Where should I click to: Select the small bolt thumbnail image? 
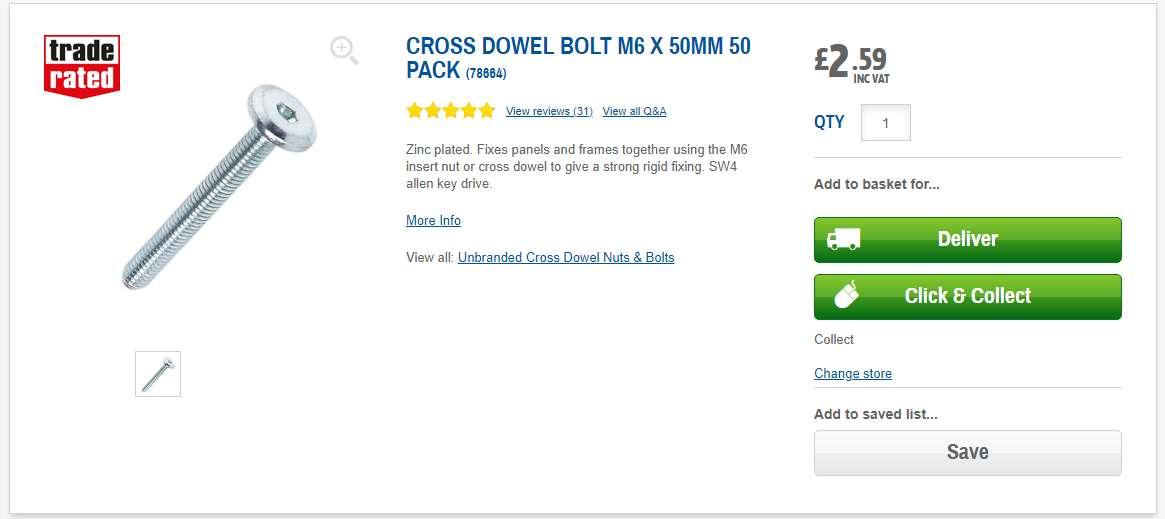click(158, 374)
